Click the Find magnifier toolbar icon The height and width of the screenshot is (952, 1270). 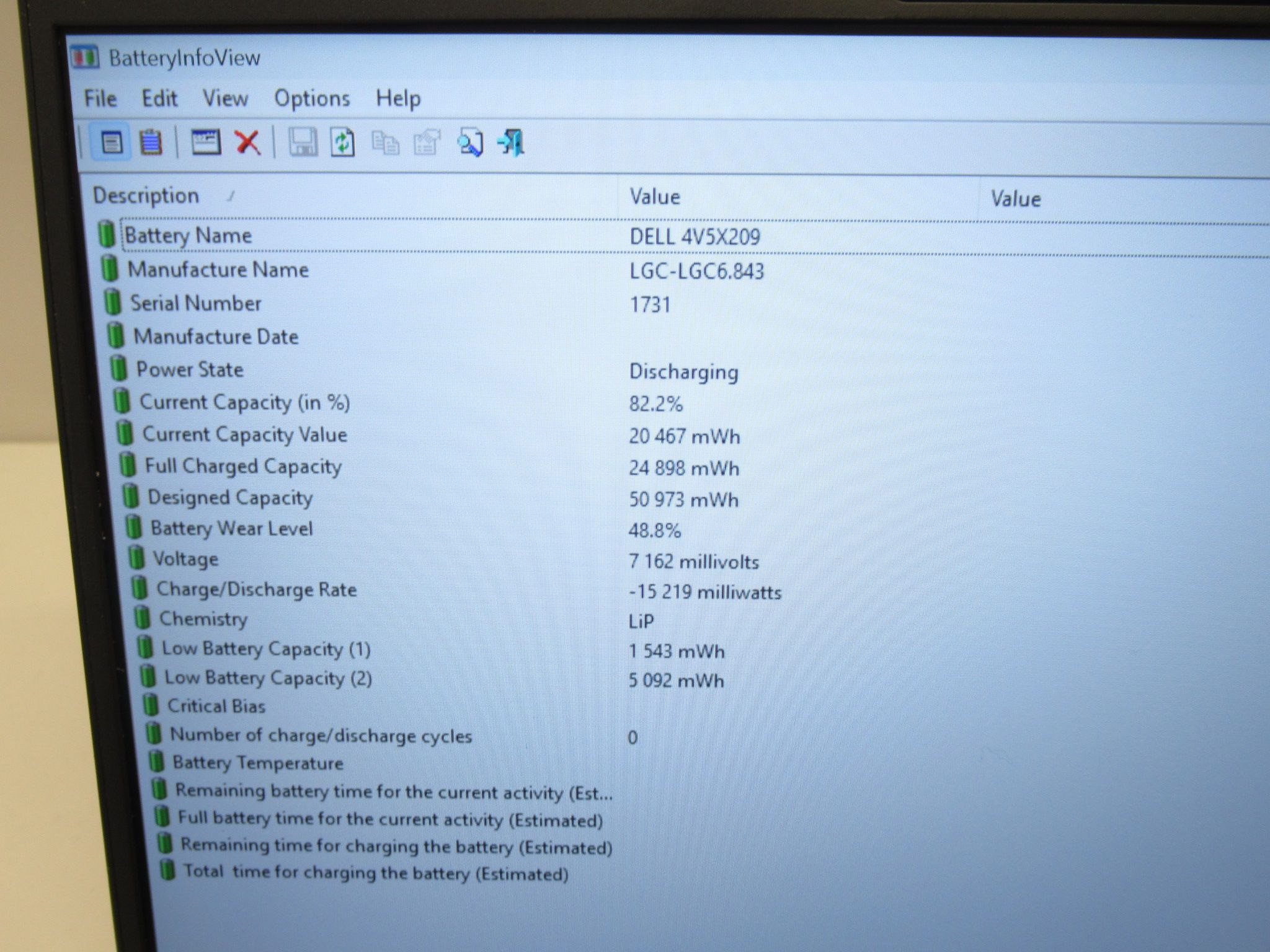(x=469, y=143)
